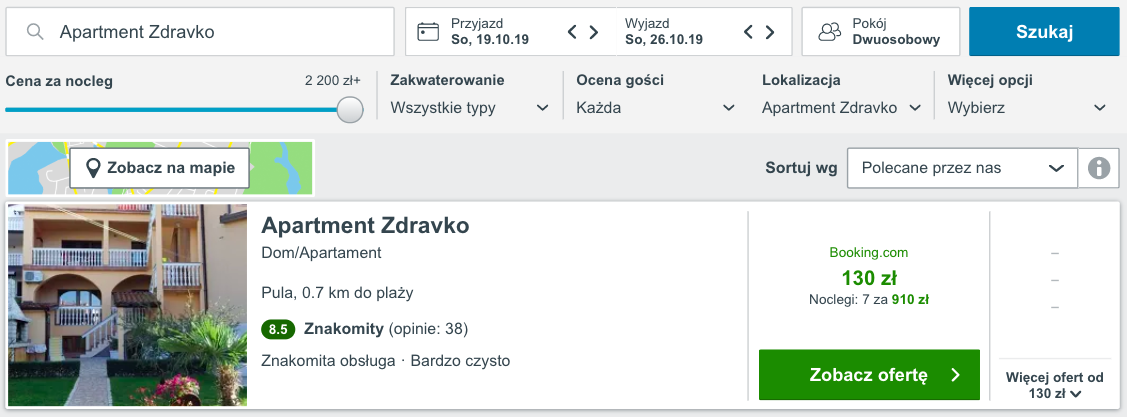Image resolution: width=1127 pixels, height=417 pixels.
Task: Go to previous check-out date
Action: pyautogui.click(x=749, y=32)
